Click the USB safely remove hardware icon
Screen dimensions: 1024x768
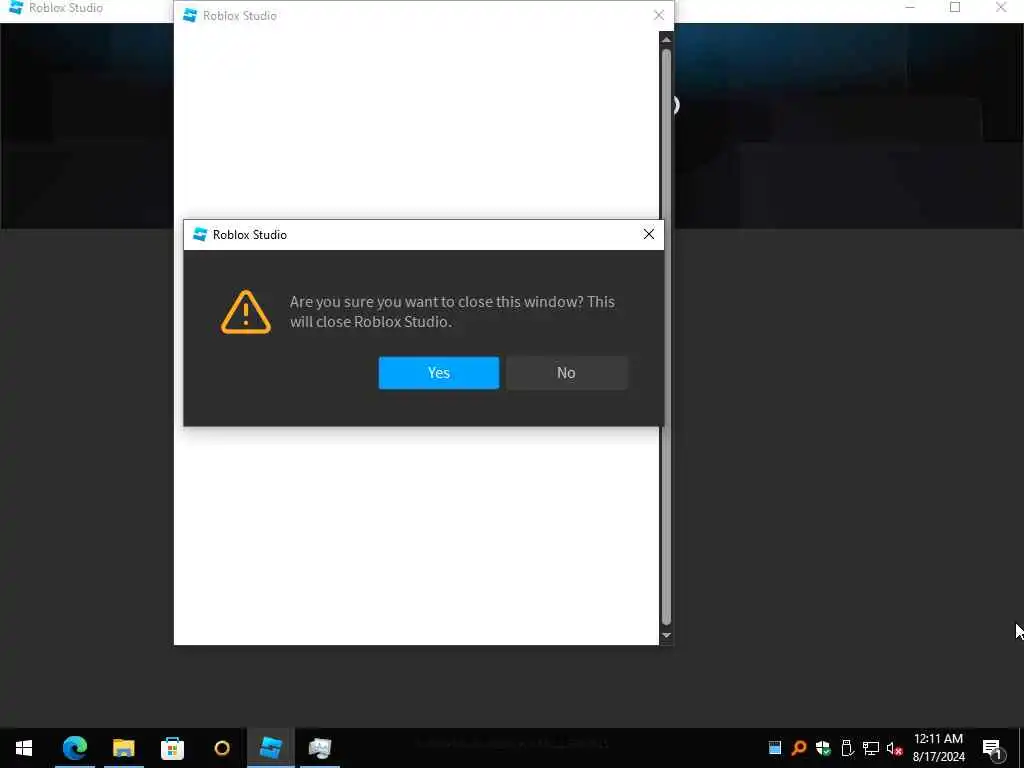point(847,748)
